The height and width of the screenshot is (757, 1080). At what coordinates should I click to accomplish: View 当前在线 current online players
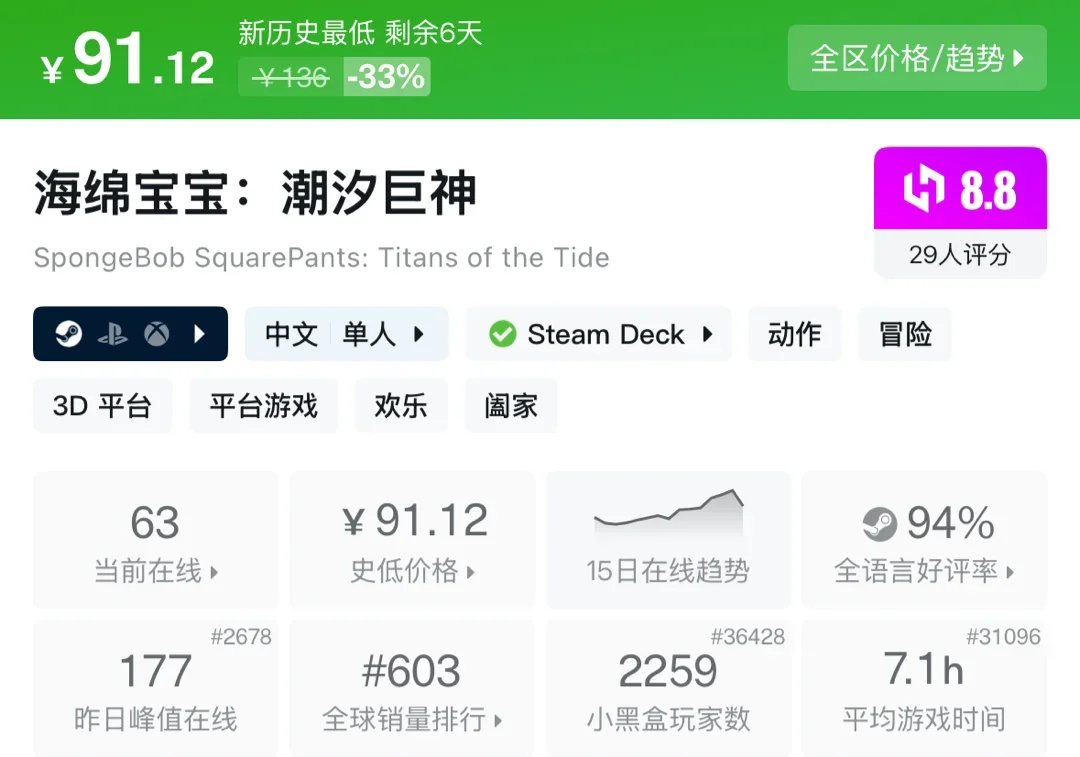pos(156,541)
